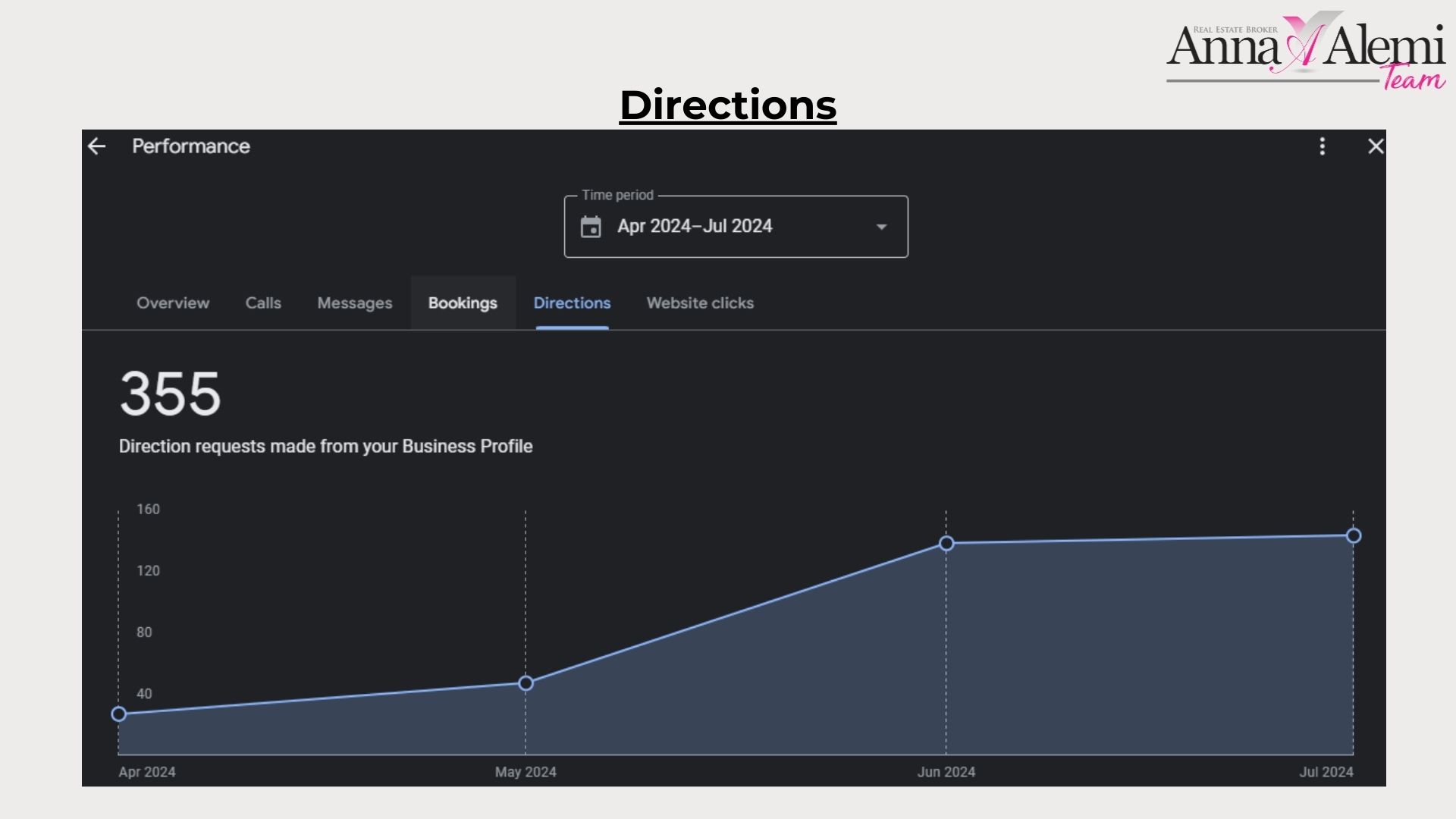Select the Directions tab
The height and width of the screenshot is (819, 1456).
[572, 303]
